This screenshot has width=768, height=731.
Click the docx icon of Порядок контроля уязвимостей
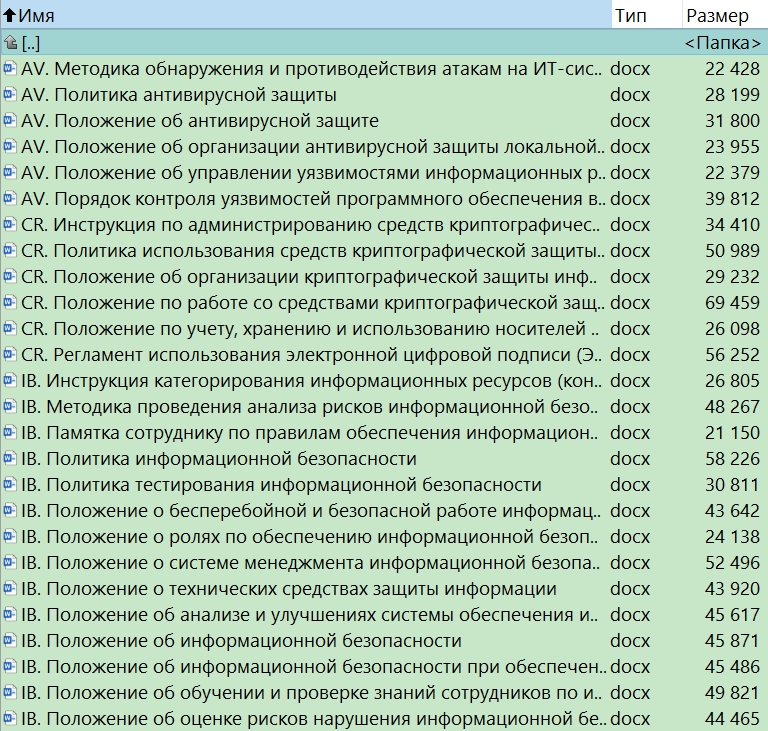click(x=10, y=198)
